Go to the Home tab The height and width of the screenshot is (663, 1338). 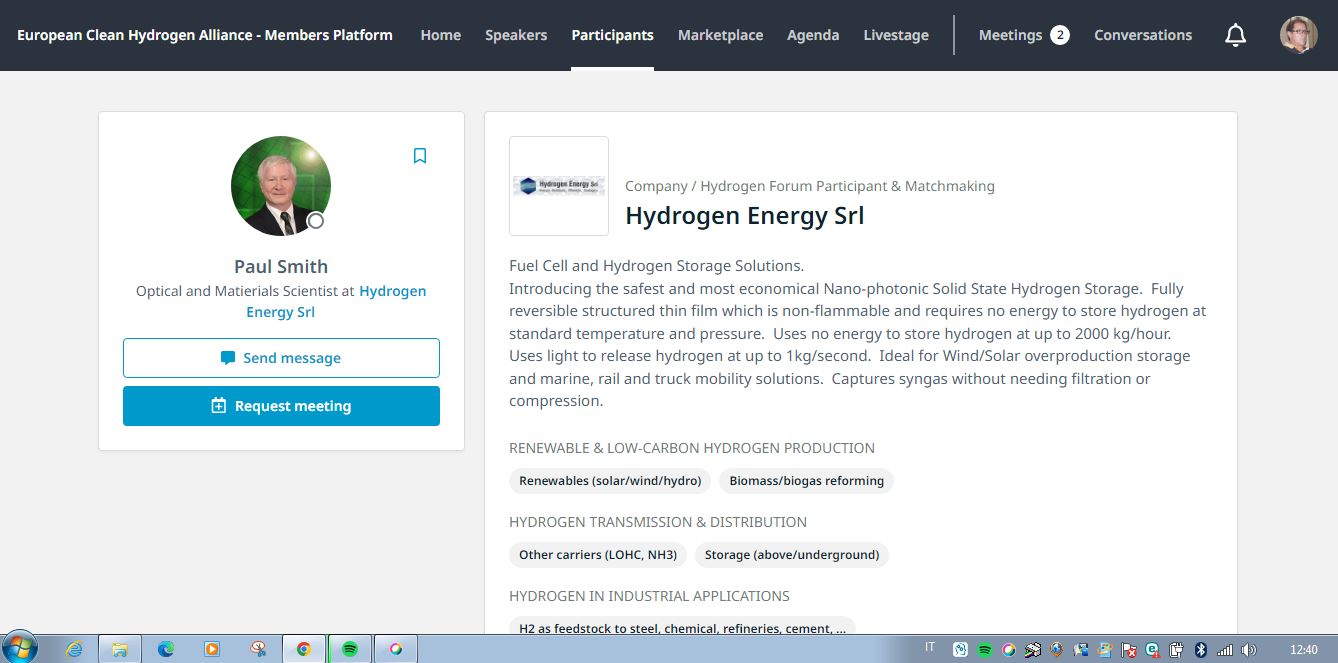click(x=441, y=35)
